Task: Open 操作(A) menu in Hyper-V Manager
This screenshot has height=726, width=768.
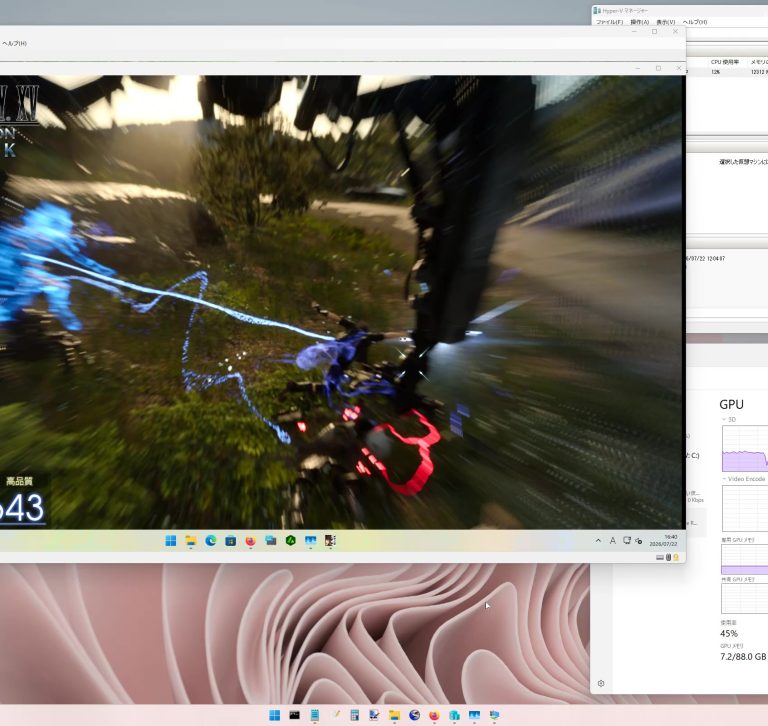Action: click(640, 22)
